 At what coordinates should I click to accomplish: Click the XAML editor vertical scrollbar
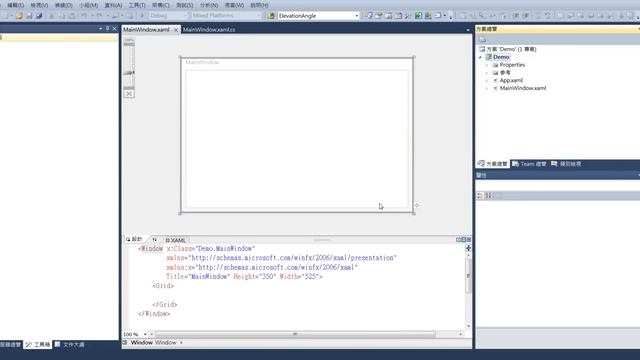pyautogui.click(x=468, y=277)
